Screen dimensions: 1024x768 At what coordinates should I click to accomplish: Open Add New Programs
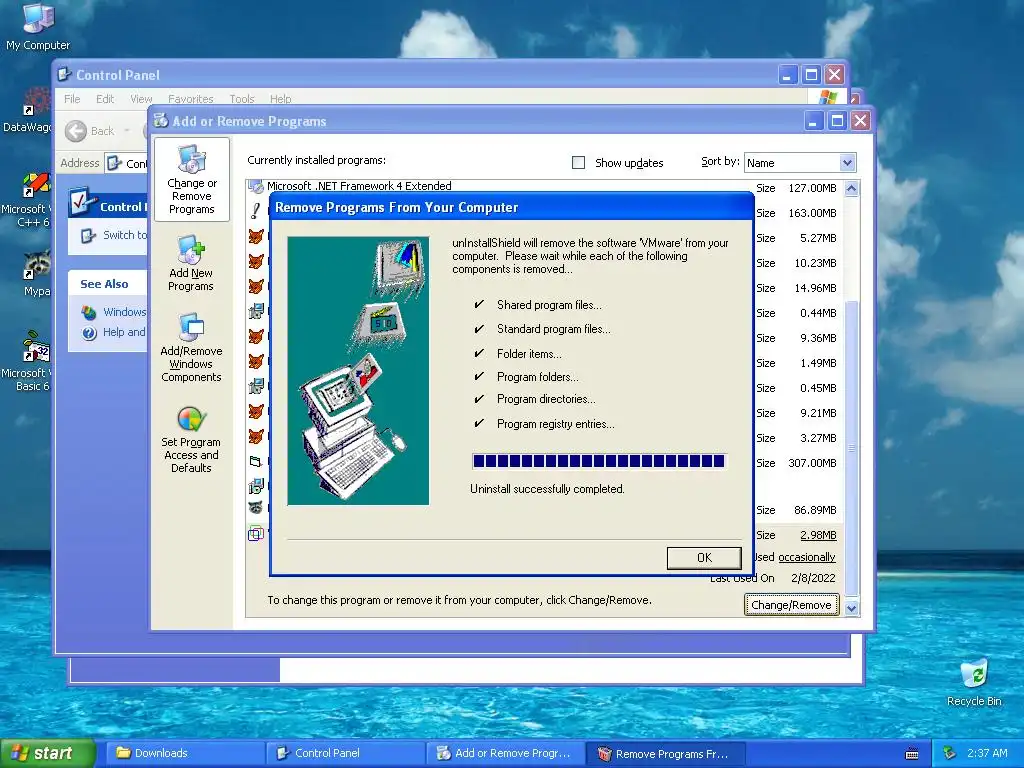[191, 264]
